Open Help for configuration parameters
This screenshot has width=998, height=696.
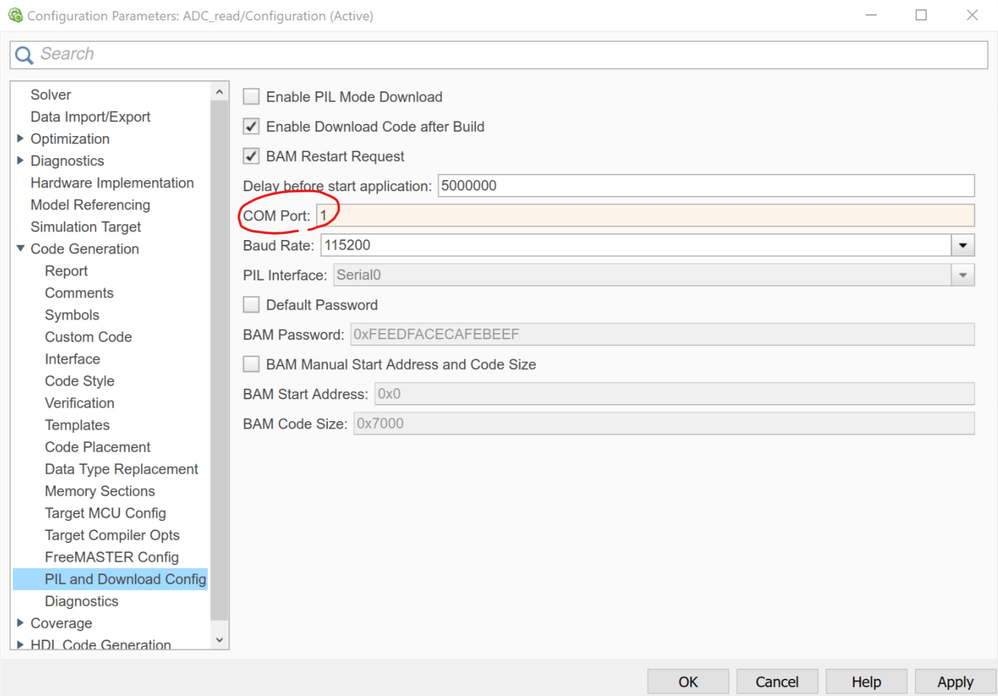866,681
